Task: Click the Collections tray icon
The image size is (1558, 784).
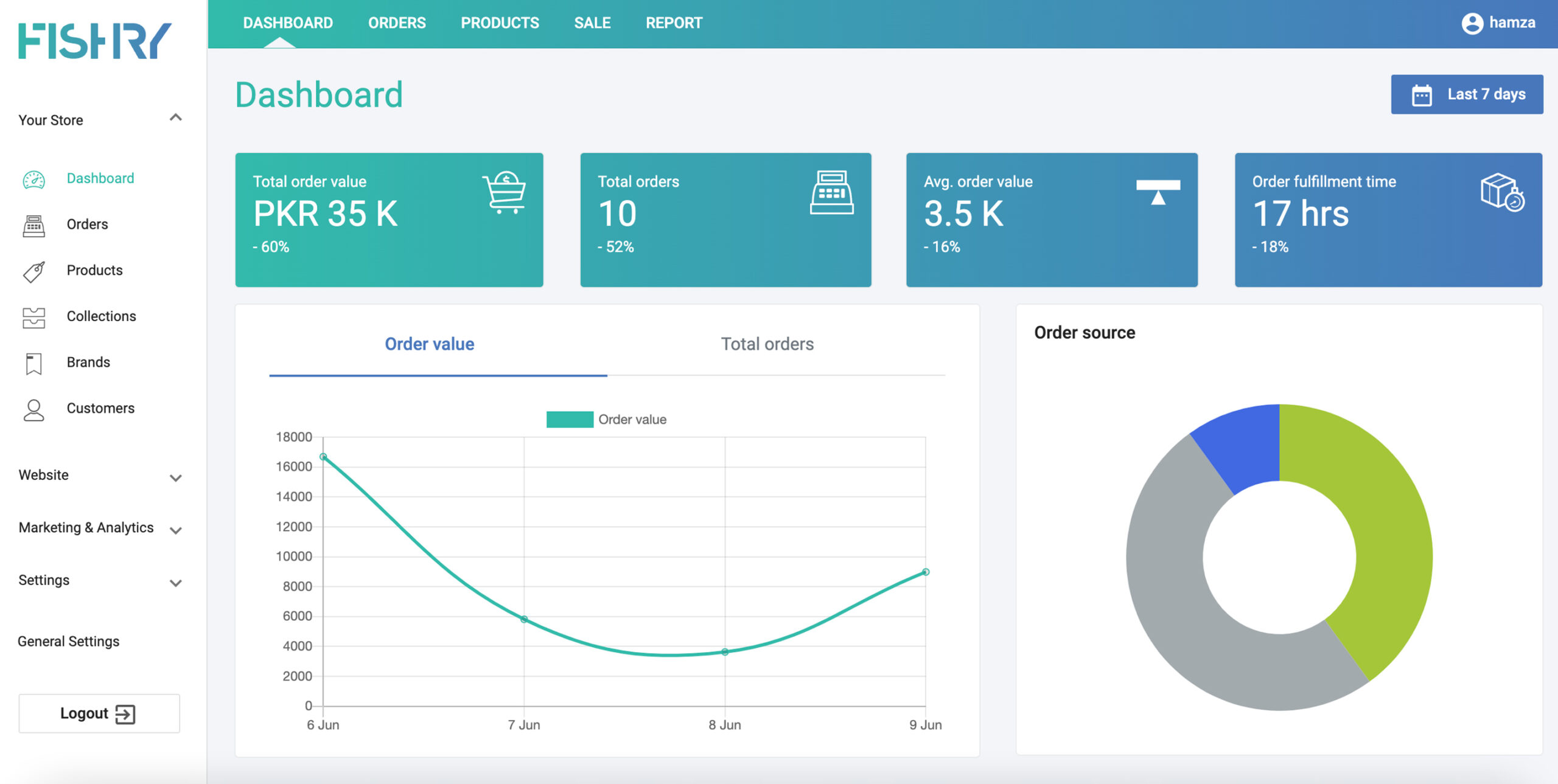Action: click(33, 317)
